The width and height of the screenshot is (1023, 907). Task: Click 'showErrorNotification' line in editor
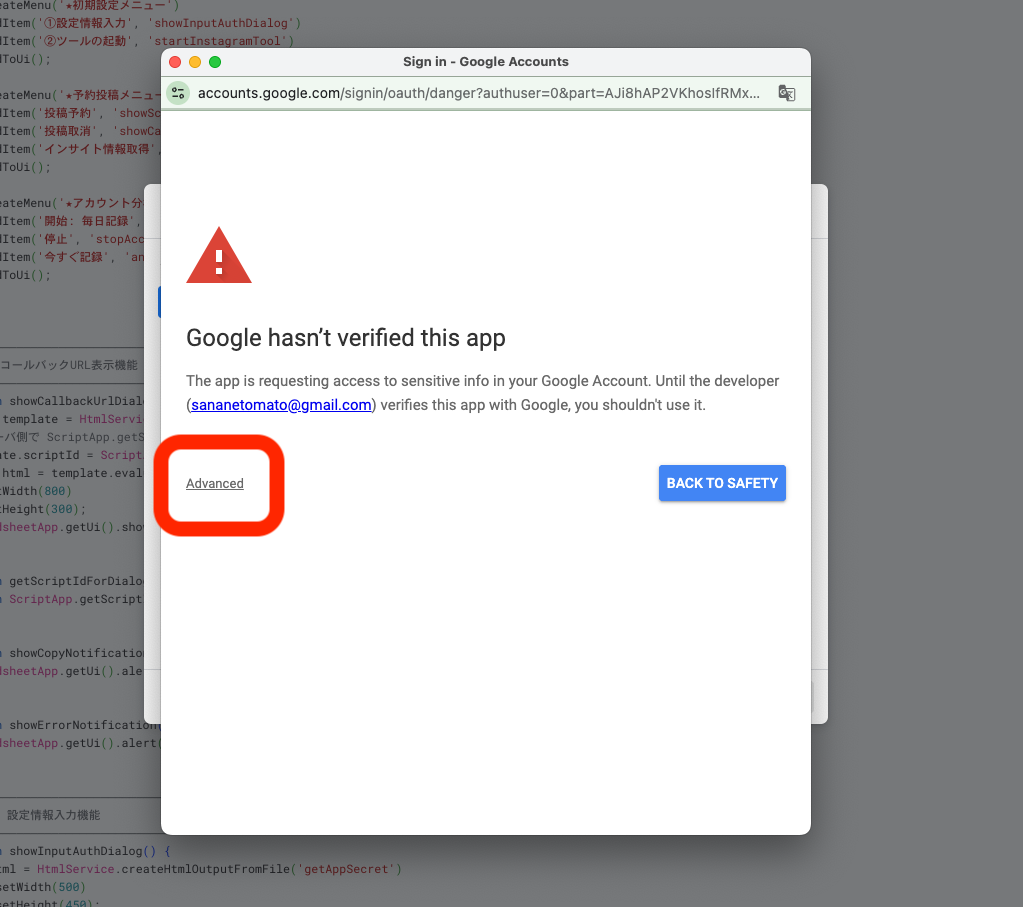[x=83, y=725]
